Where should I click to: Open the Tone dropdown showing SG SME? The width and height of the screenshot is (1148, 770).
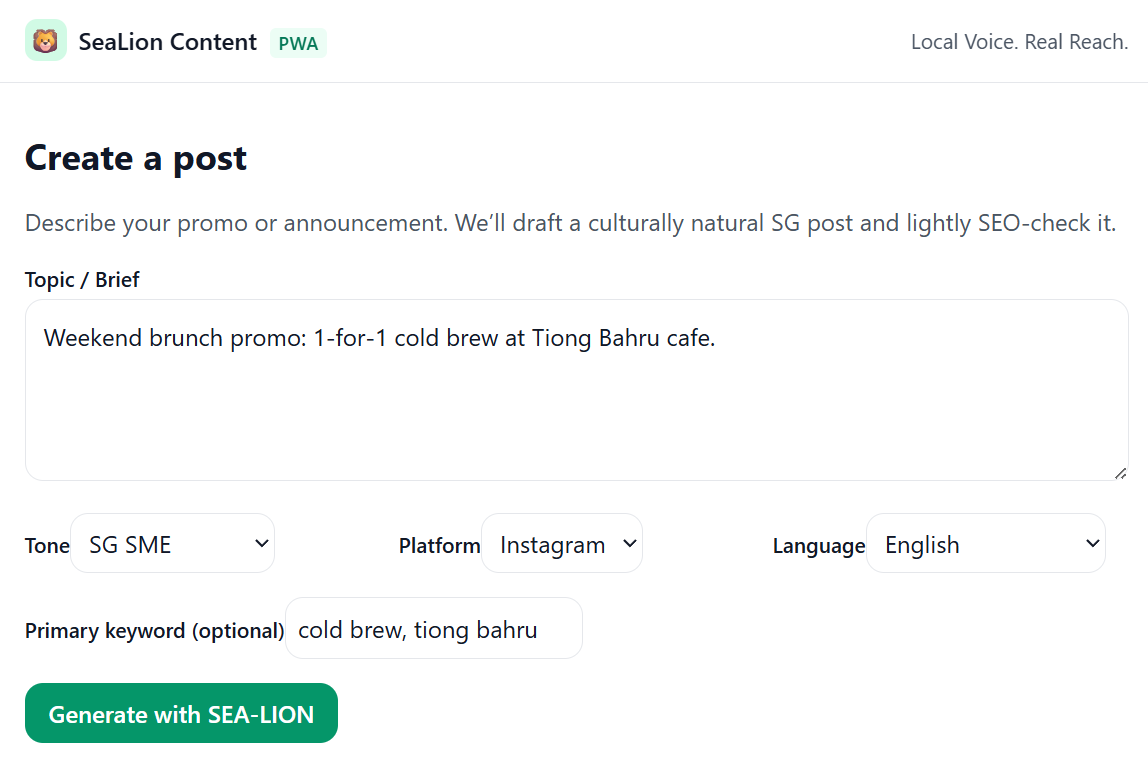173,543
